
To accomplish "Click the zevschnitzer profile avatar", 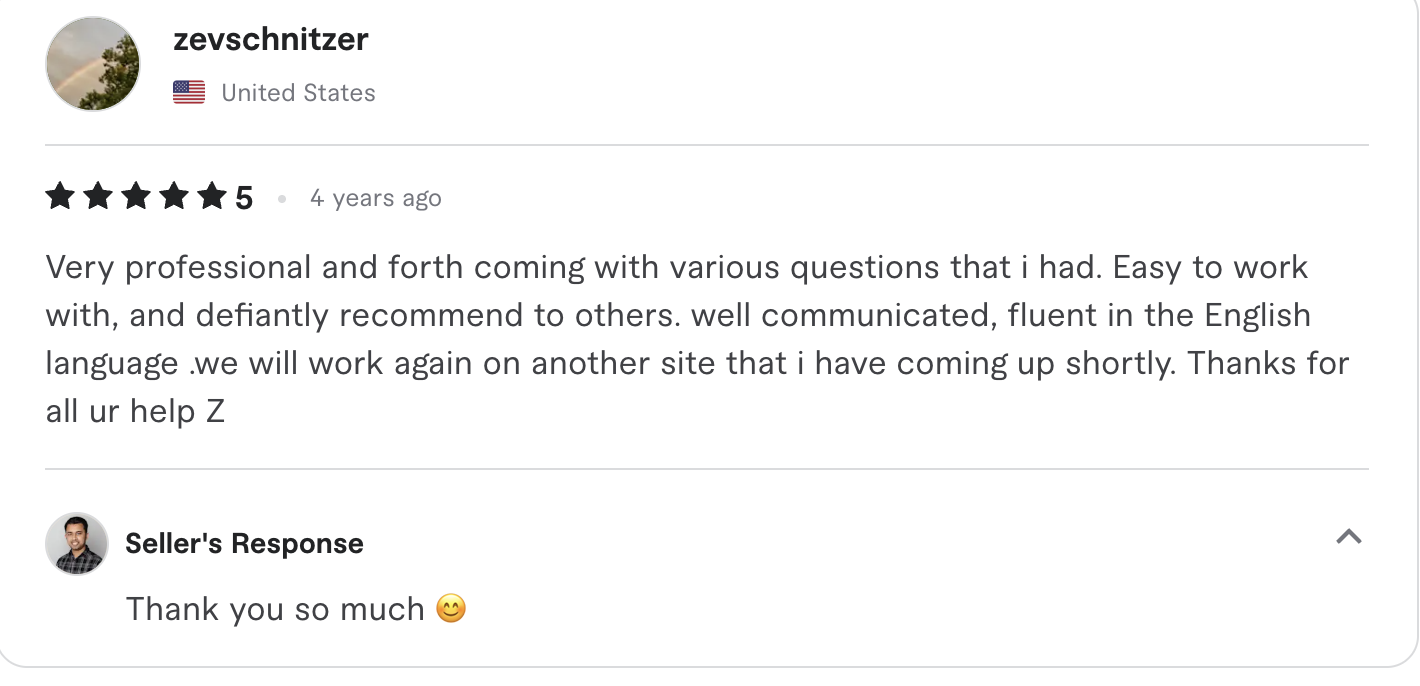I will 92,63.
